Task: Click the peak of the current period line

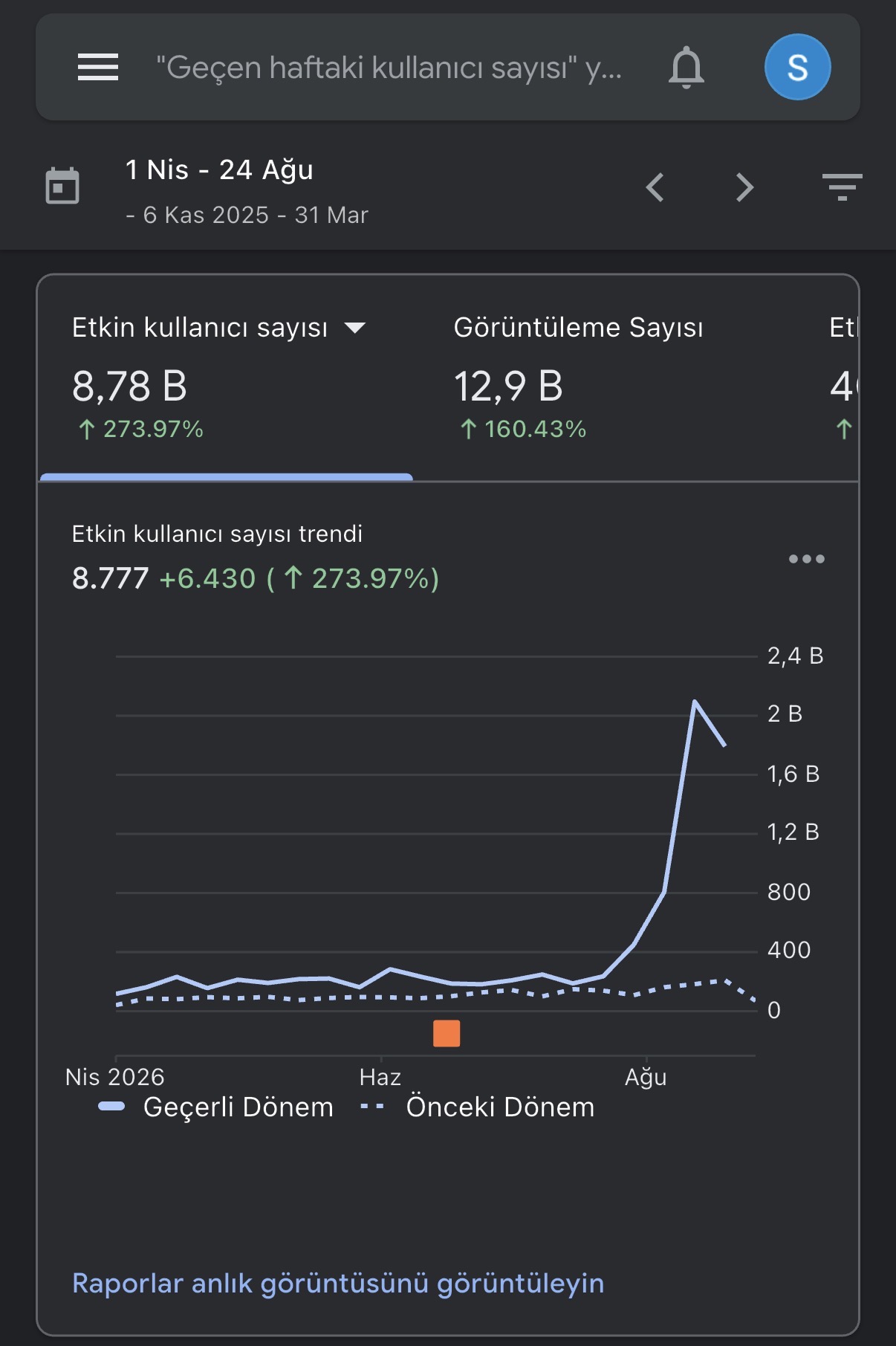Action: tap(694, 701)
